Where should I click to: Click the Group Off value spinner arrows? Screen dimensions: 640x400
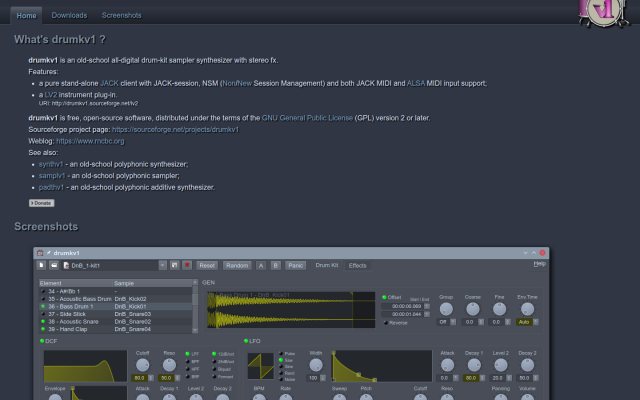(x=453, y=322)
